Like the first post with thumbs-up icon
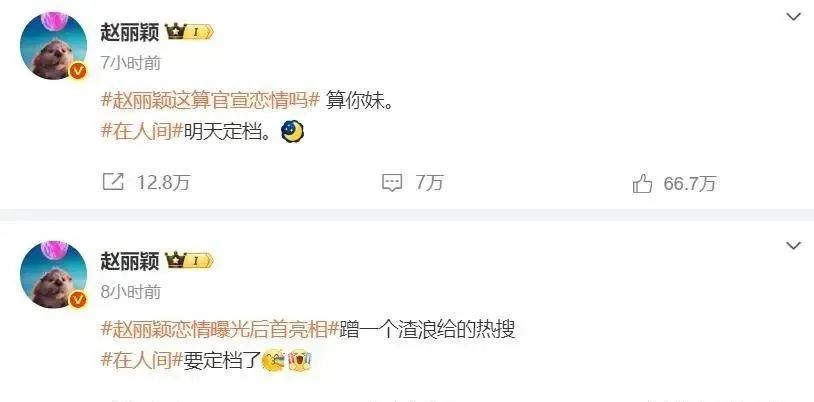 [x=642, y=183]
